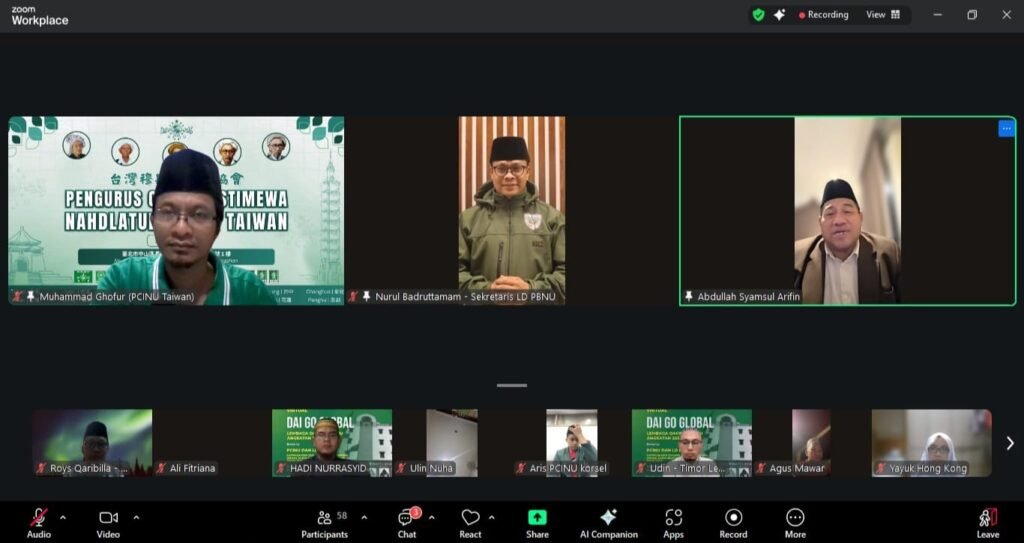Open the Participants panel

324,522
